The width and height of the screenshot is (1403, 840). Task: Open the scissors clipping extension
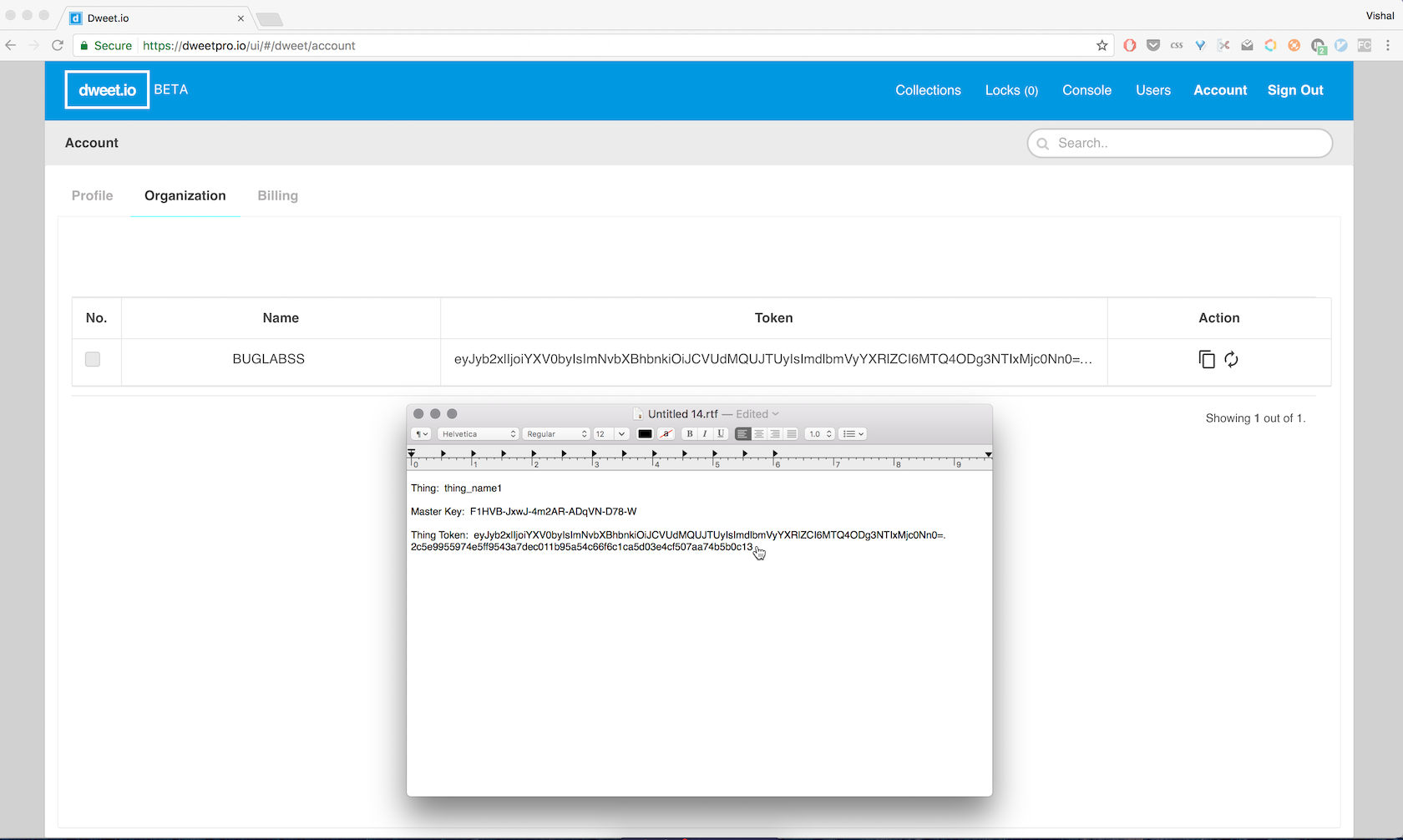1223,46
